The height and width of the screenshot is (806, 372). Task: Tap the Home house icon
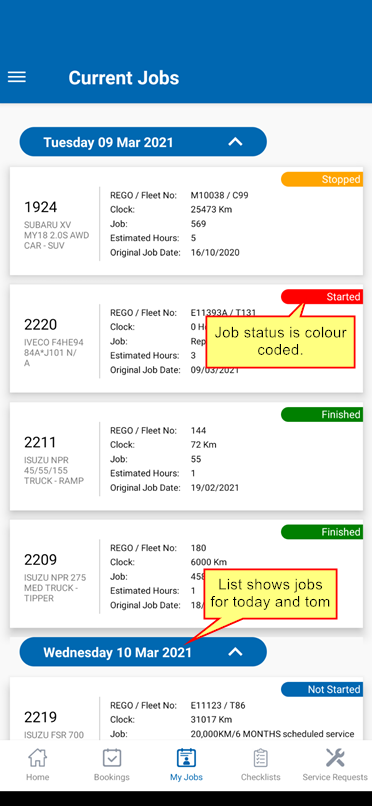pyautogui.click(x=38, y=758)
